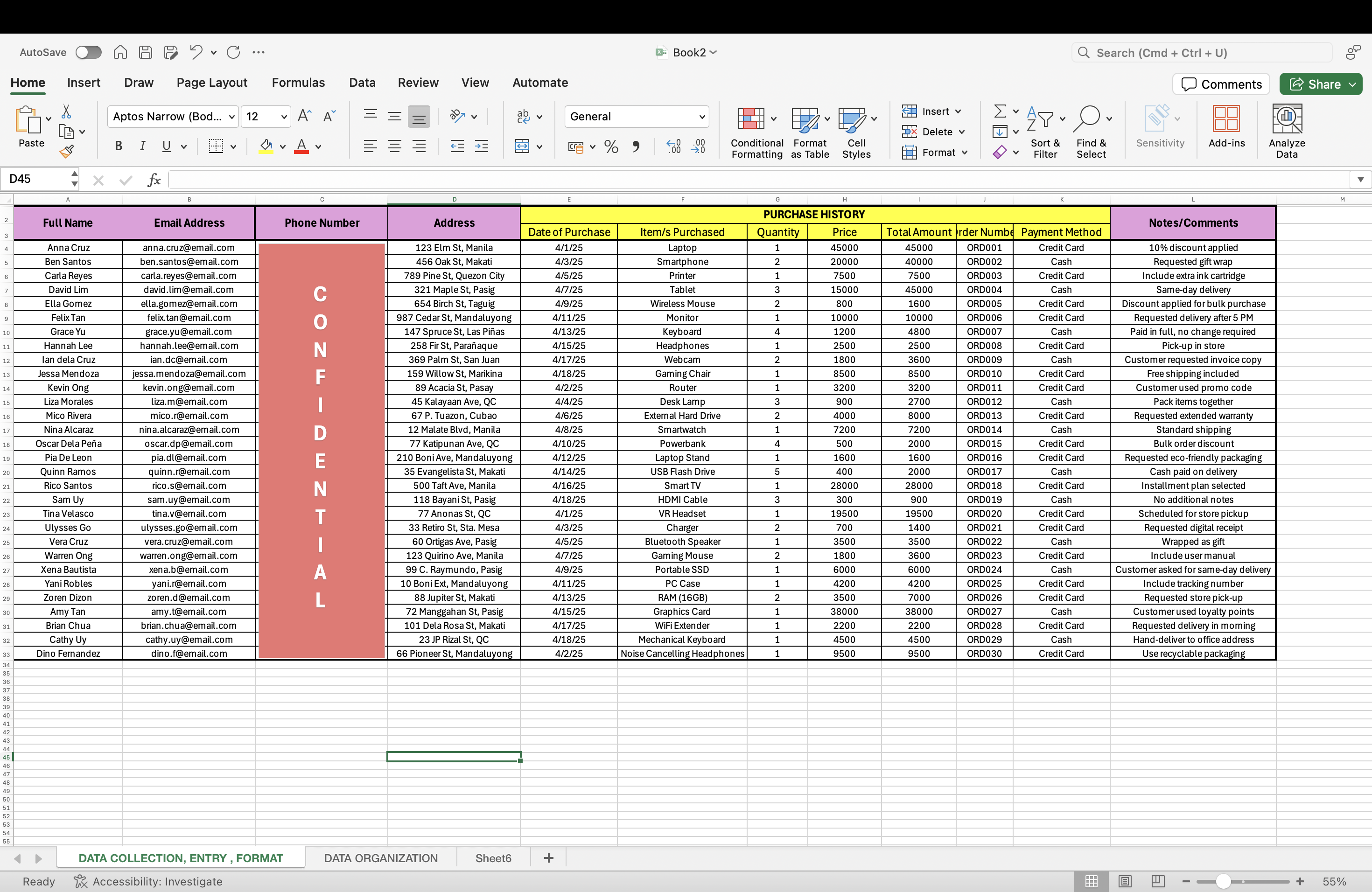Open the Comments pane

tap(1221, 84)
